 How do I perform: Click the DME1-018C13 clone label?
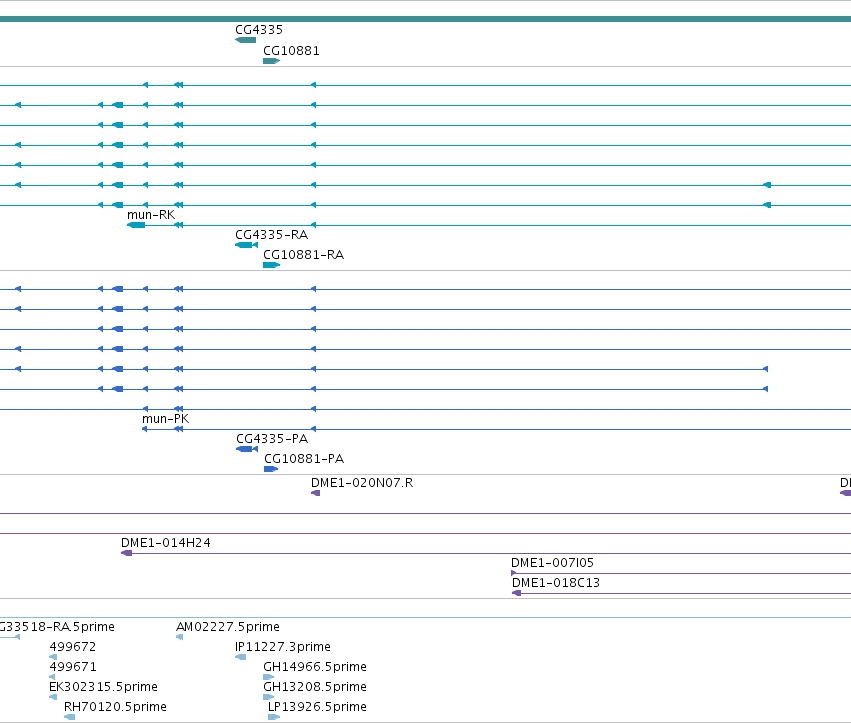556,583
